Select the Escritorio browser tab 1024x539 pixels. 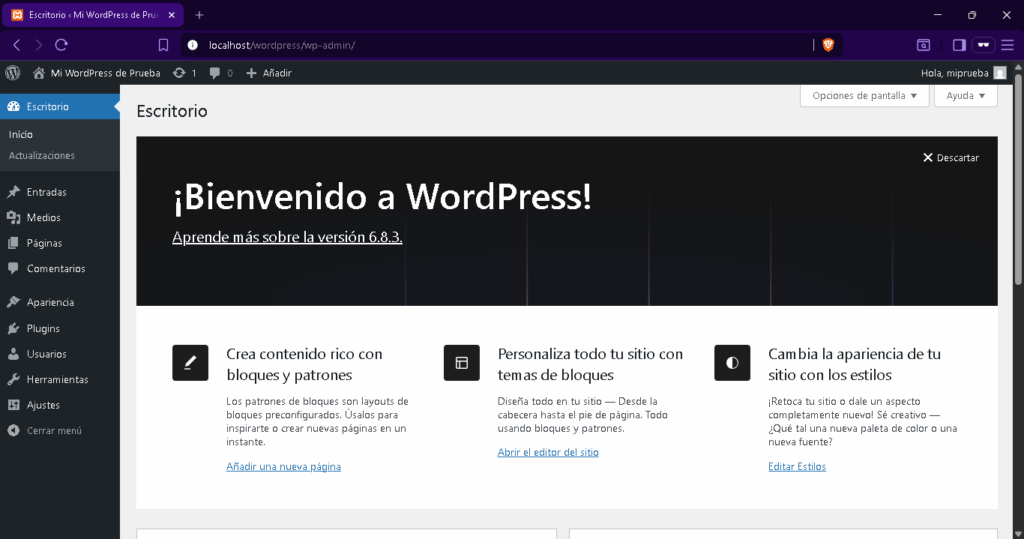click(x=93, y=14)
